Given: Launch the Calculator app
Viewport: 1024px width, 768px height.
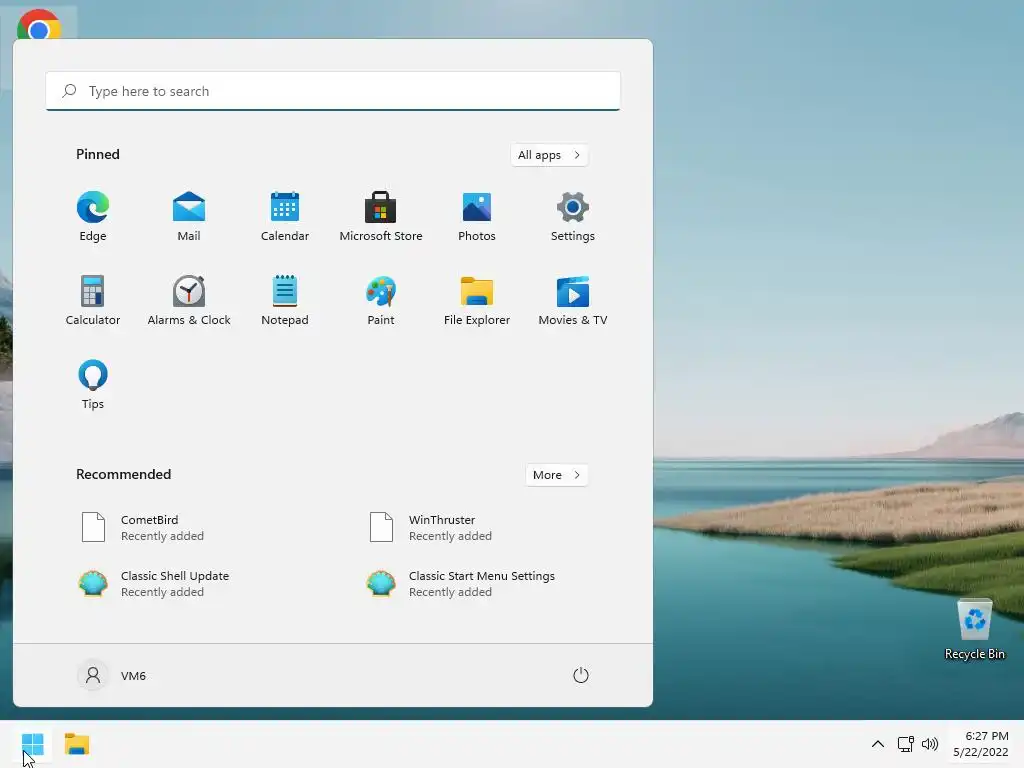Looking at the screenshot, I should (93, 300).
